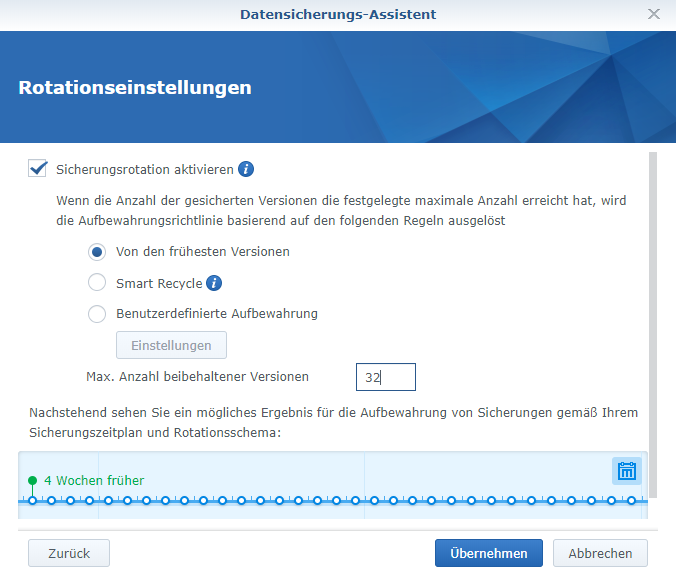The height and width of the screenshot is (574, 676).
Task: Focus the Max. Anzahl beibehaltener Versionen field
Action: [385, 377]
